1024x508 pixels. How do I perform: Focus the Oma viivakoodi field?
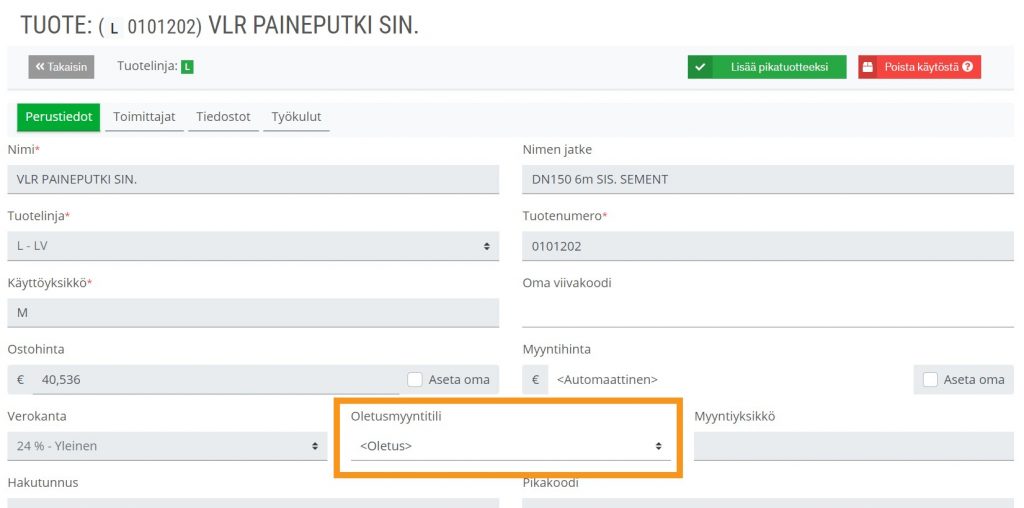pos(768,313)
